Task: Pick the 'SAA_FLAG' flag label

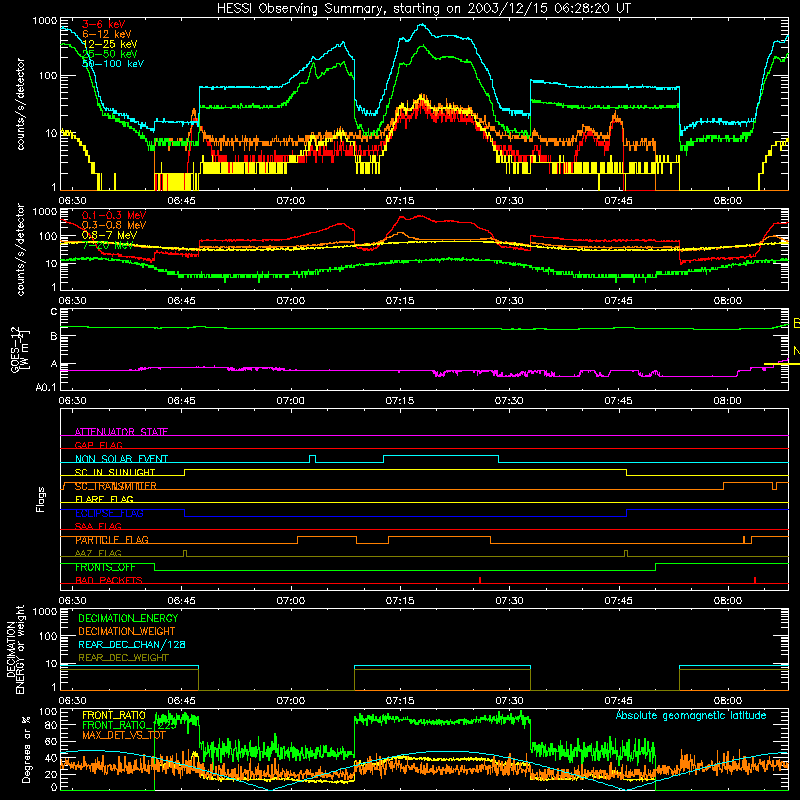Action: [98, 526]
